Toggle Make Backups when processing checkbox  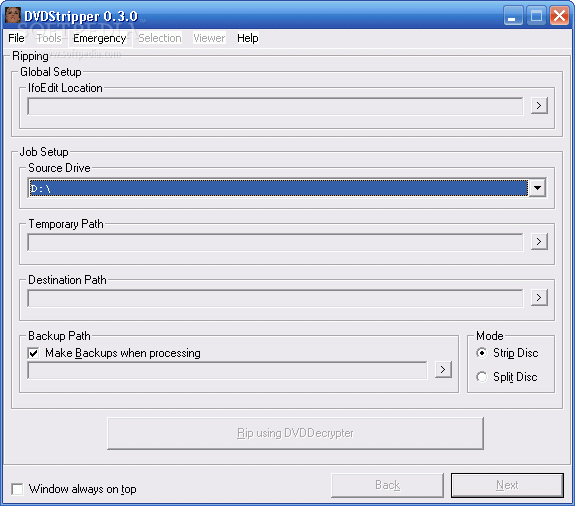(33, 353)
